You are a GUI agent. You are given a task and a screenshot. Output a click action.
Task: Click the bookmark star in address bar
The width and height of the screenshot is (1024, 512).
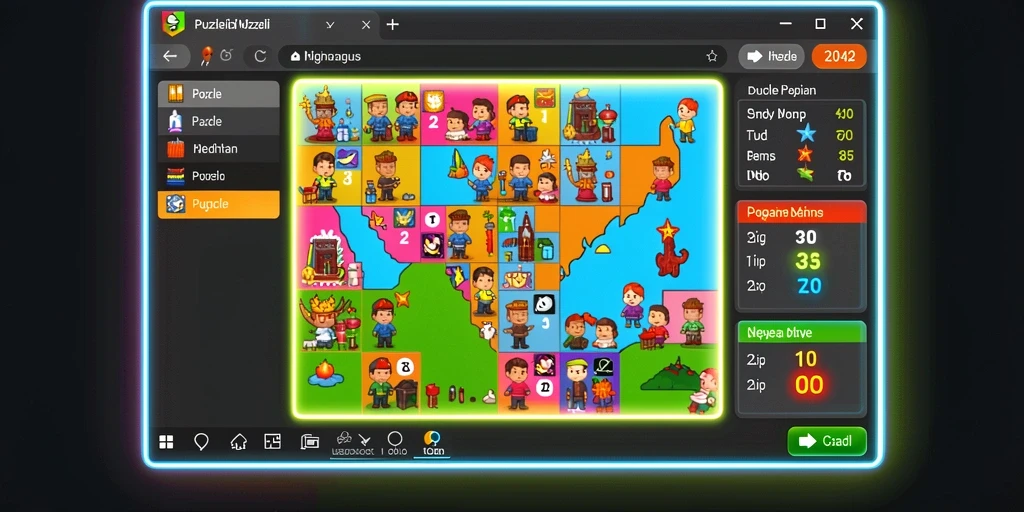pyautogui.click(x=712, y=56)
